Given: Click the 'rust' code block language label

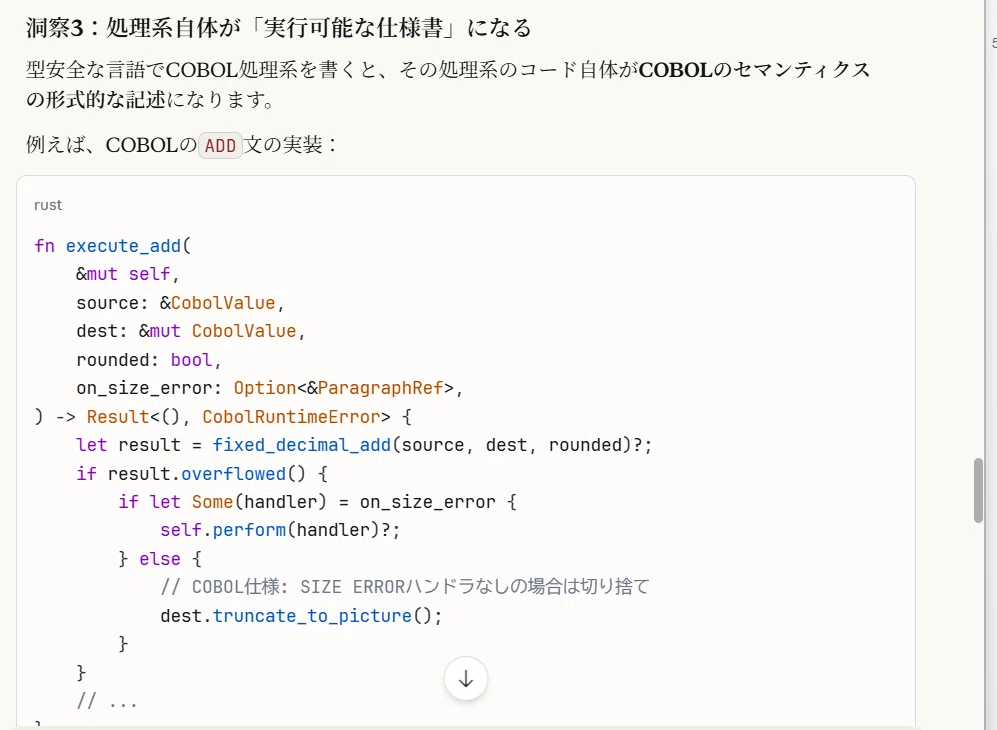Looking at the screenshot, I should pos(48,205).
